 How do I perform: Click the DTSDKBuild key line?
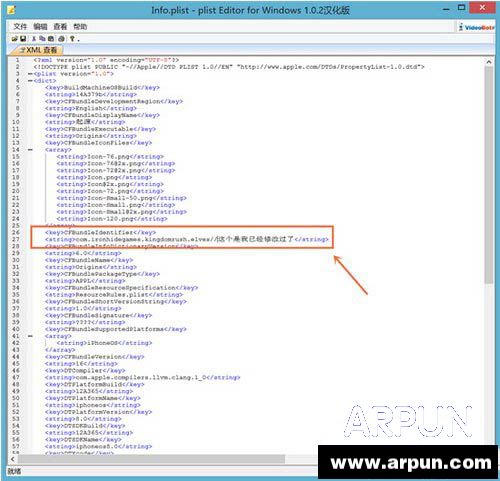pyautogui.click(x=85, y=426)
